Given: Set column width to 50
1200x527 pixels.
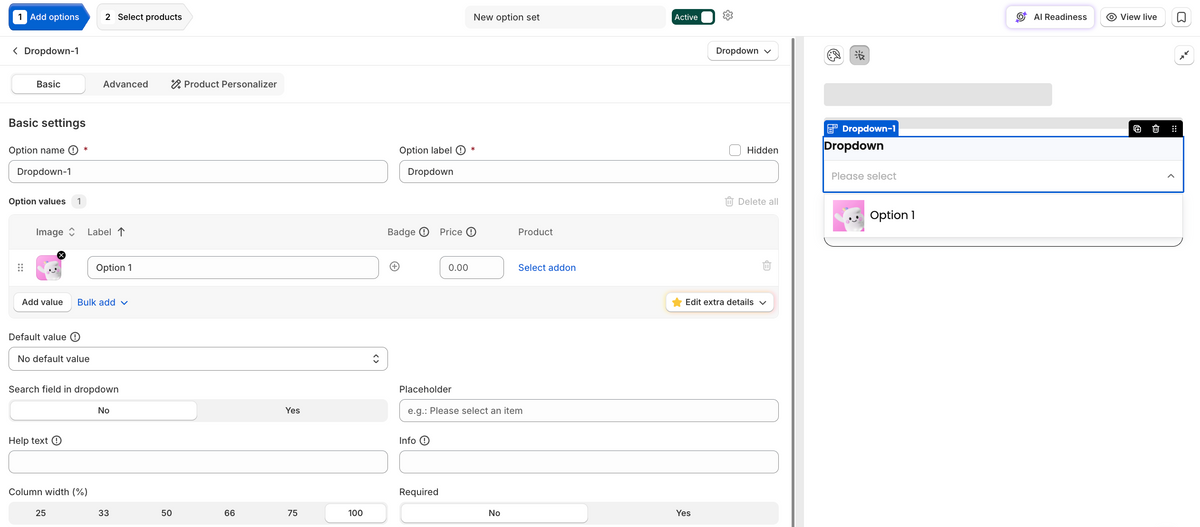Looking at the screenshot, I should (x=167, y=513).
